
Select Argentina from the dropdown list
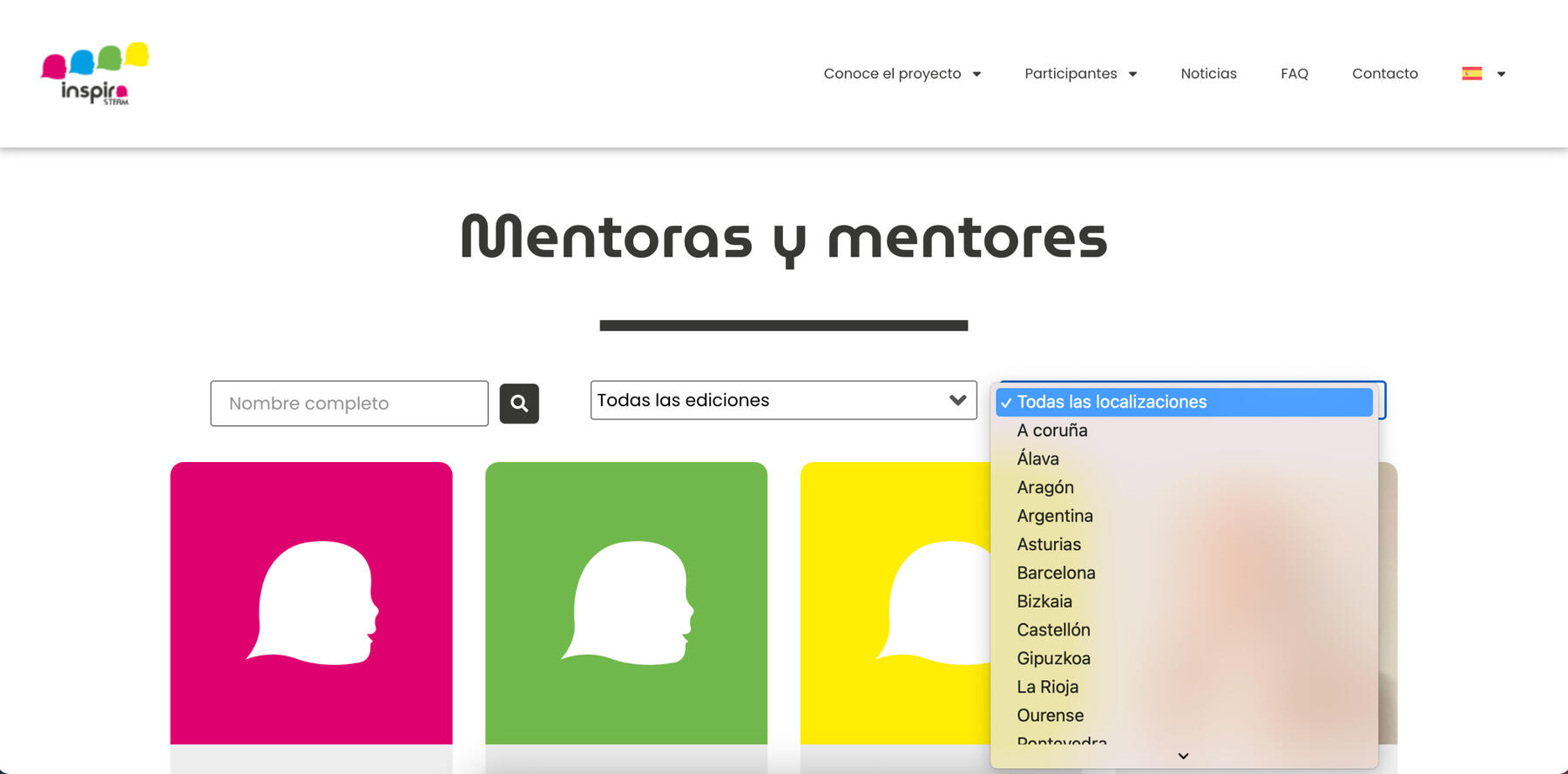(1055, 516)
